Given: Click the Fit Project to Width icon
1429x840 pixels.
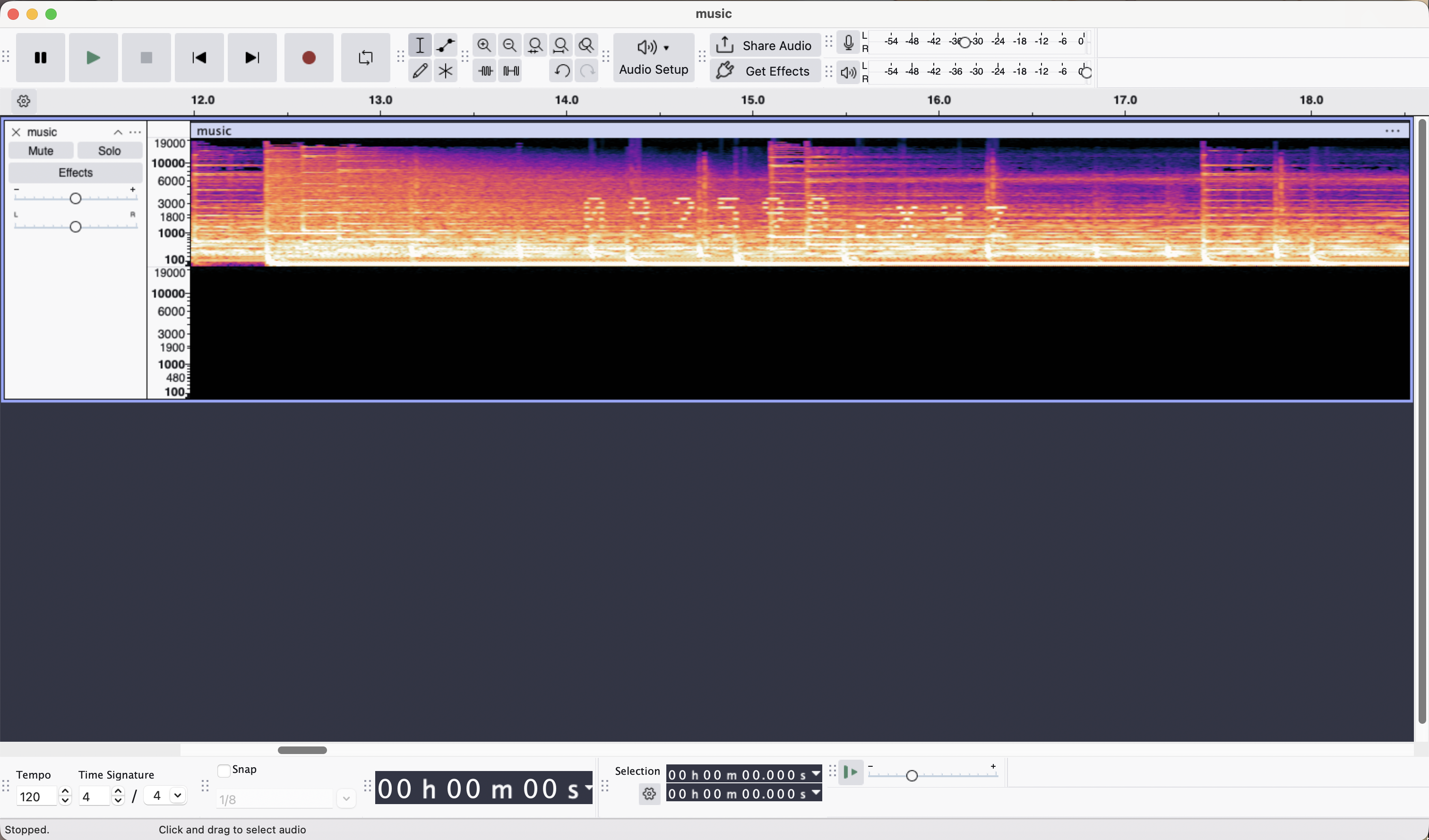Looking at the screenshot, I should point(561,45).
